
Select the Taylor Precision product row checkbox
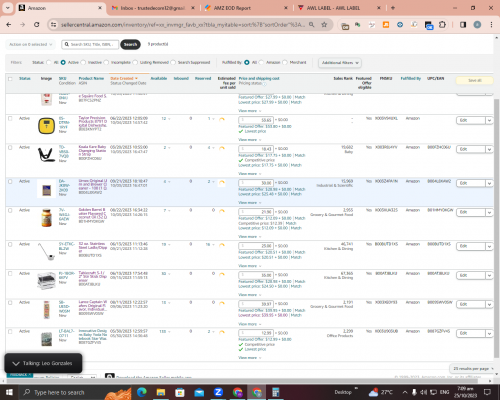pos(10,118)
